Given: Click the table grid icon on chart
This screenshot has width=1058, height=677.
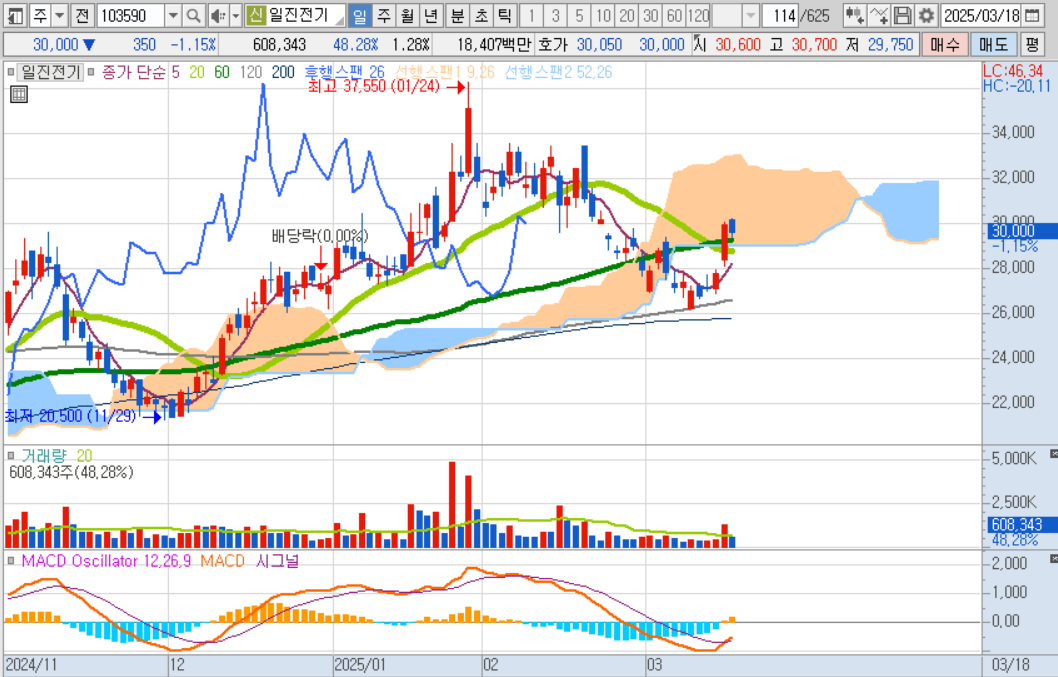Looking at the screenshot, I should click(19, 94).
